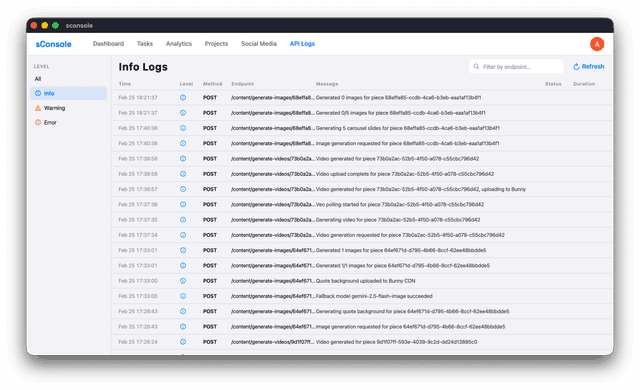
Task: Open 'Generating 5 carousel slides' log message
Action: pos(407,128)
